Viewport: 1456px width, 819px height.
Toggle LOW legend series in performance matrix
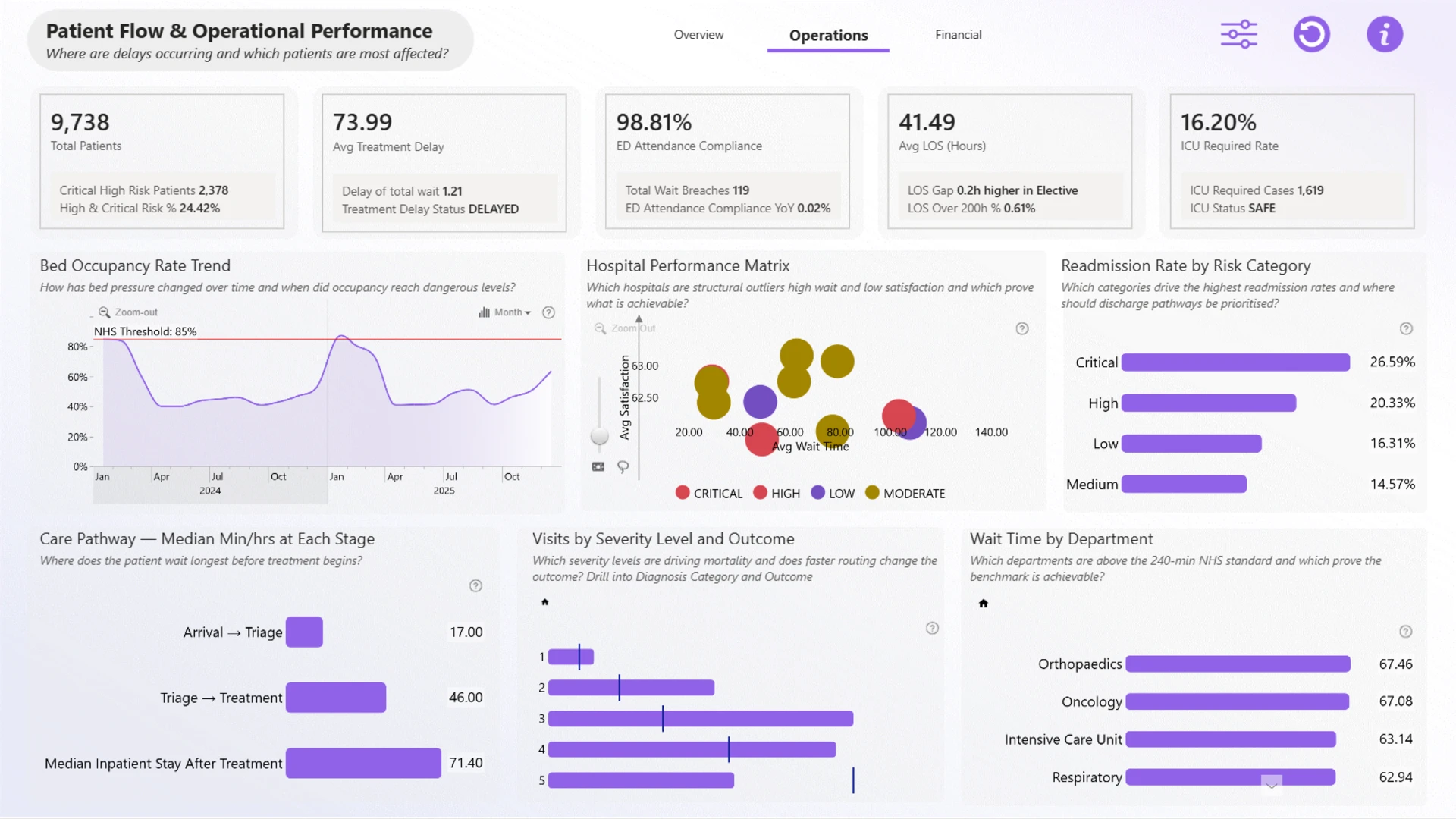833,493
